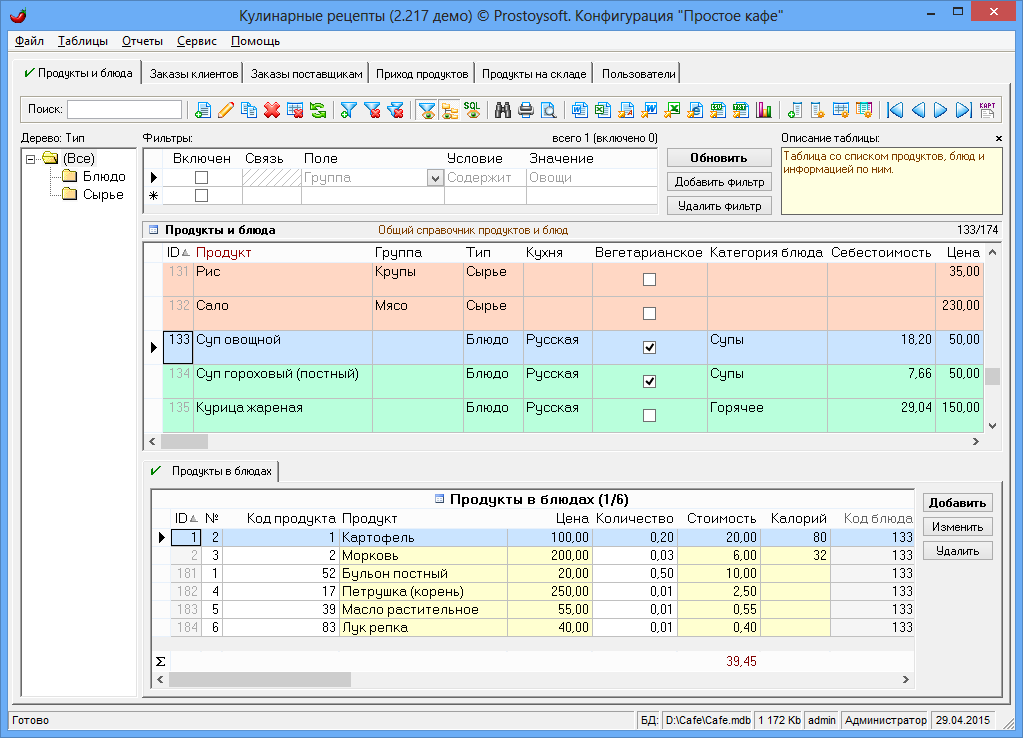Viewport: 1023px width, 738px height.
Task: Click the red X delete record icon
Action: click(x=271, y=110)
